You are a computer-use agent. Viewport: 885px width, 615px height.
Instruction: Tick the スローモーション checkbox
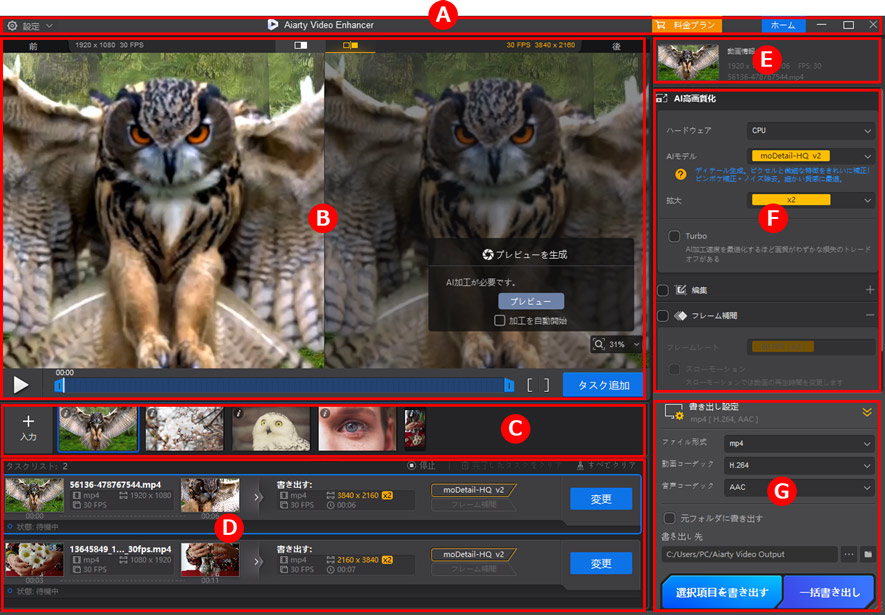coord(674,369)
